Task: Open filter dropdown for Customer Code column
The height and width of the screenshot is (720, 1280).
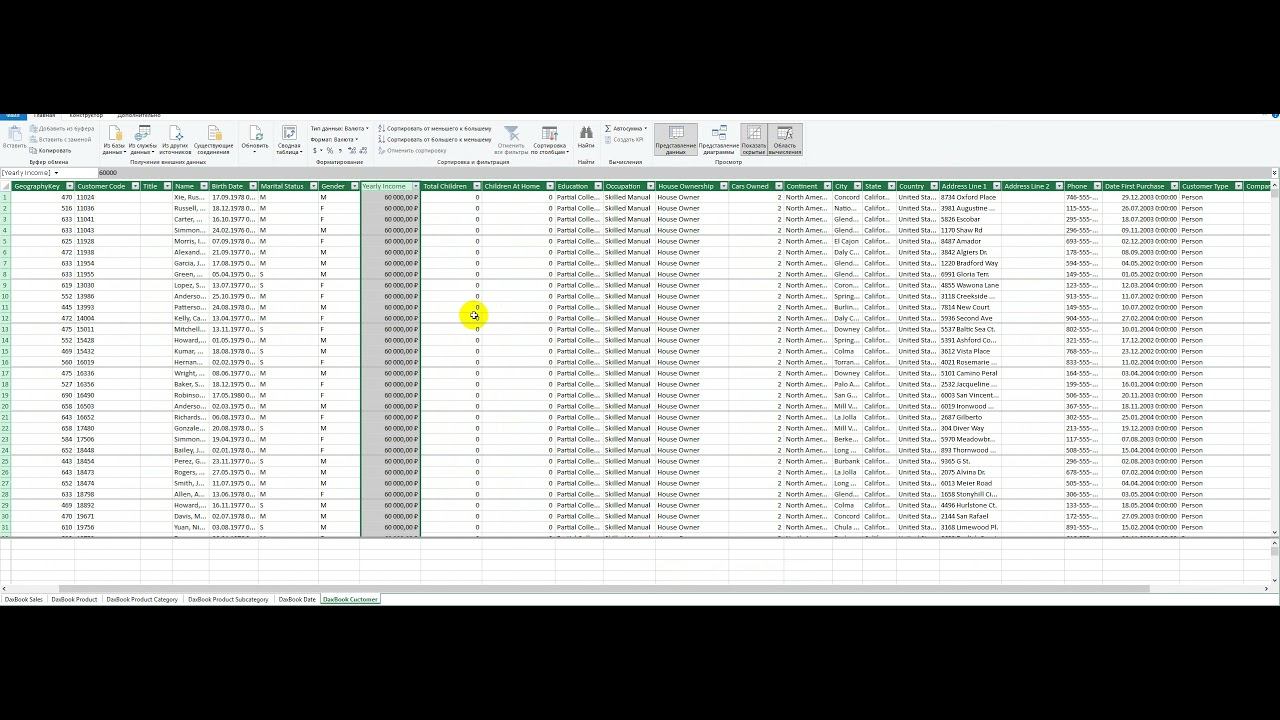Action: pos(134,186)
